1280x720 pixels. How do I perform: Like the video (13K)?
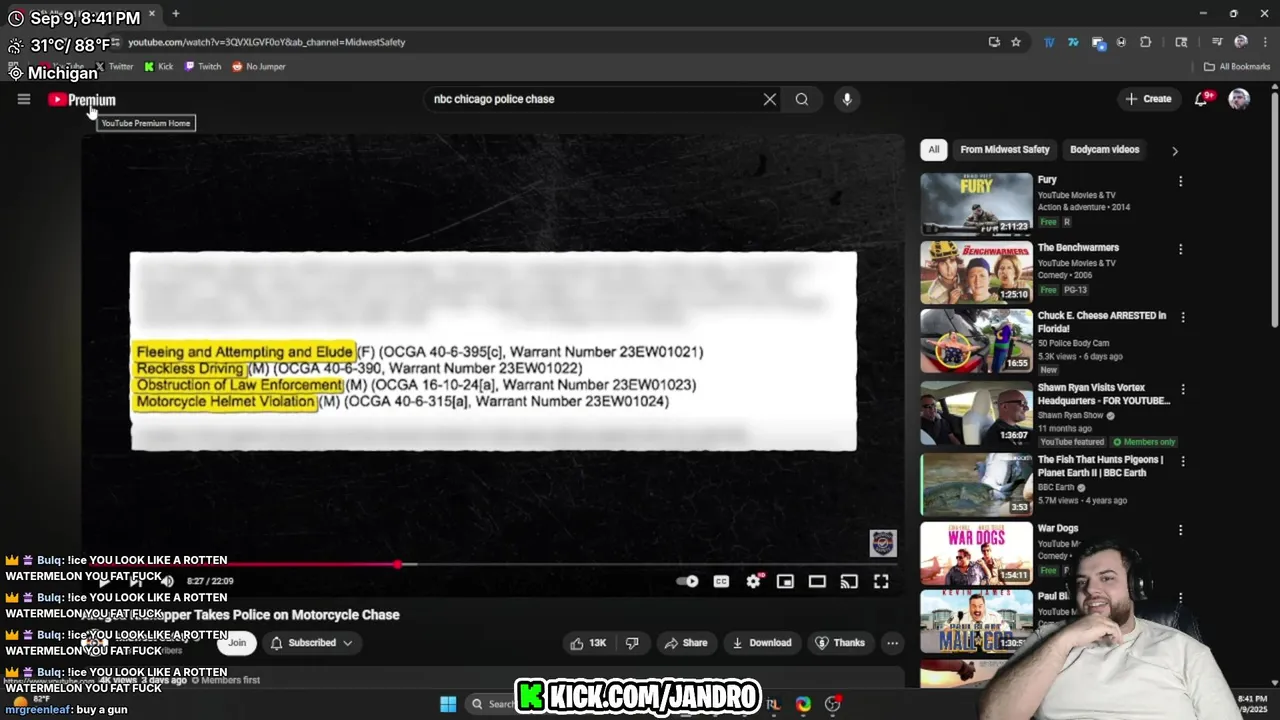pos(589,643)
